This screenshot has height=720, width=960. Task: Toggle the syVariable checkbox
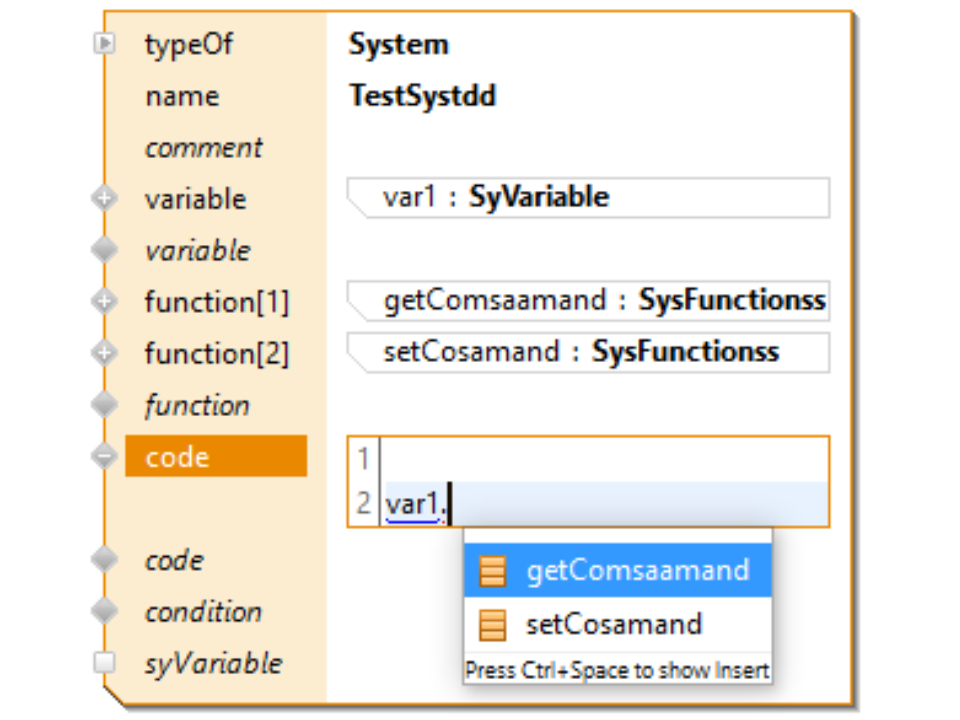coord(105,664)
